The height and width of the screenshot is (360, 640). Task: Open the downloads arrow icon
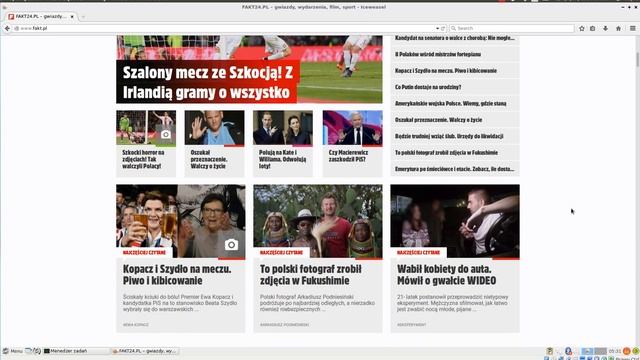click(605, 28)
